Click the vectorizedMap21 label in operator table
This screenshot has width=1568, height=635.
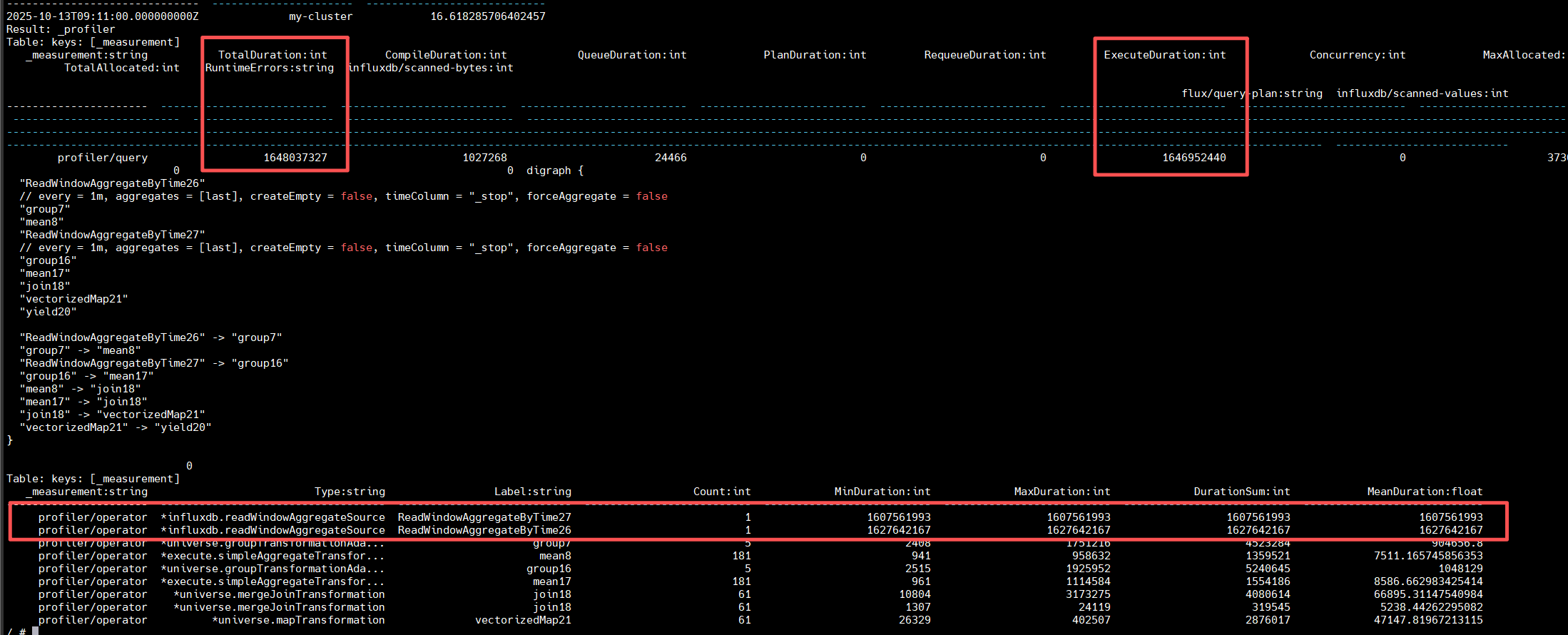click(523, 620)
